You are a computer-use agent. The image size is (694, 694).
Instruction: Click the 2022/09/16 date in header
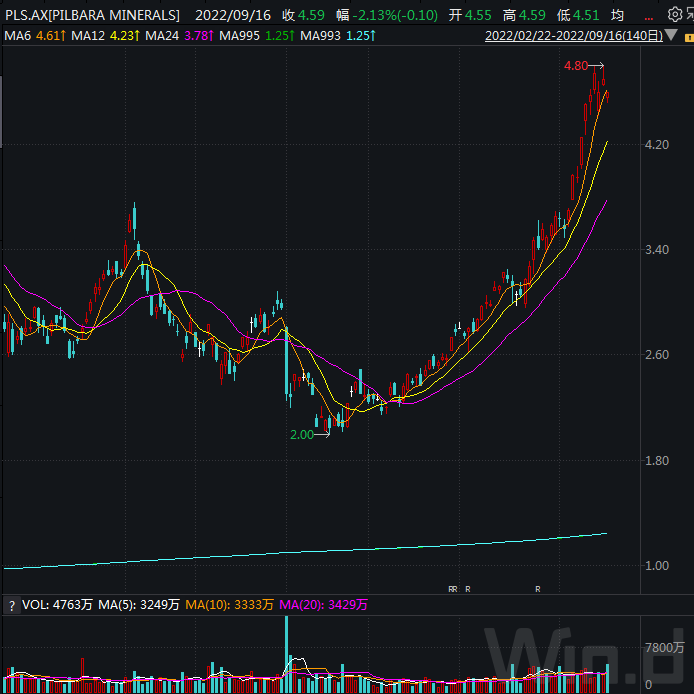click(x=233, y=15)
